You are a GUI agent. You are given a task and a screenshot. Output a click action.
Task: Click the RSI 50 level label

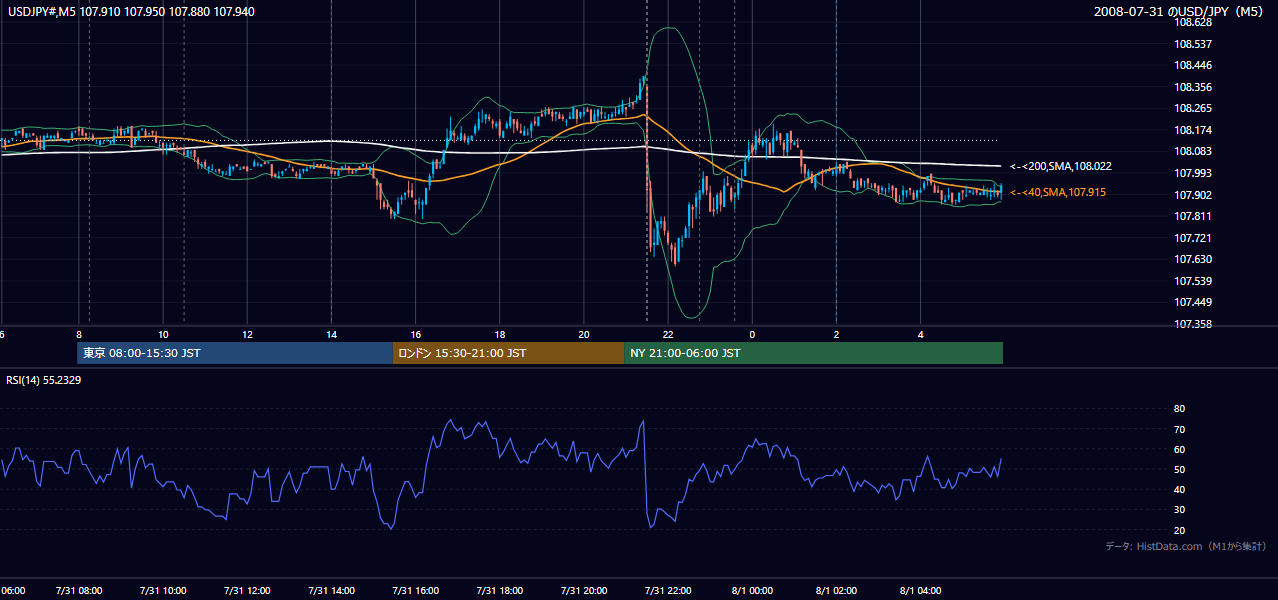1179,469
